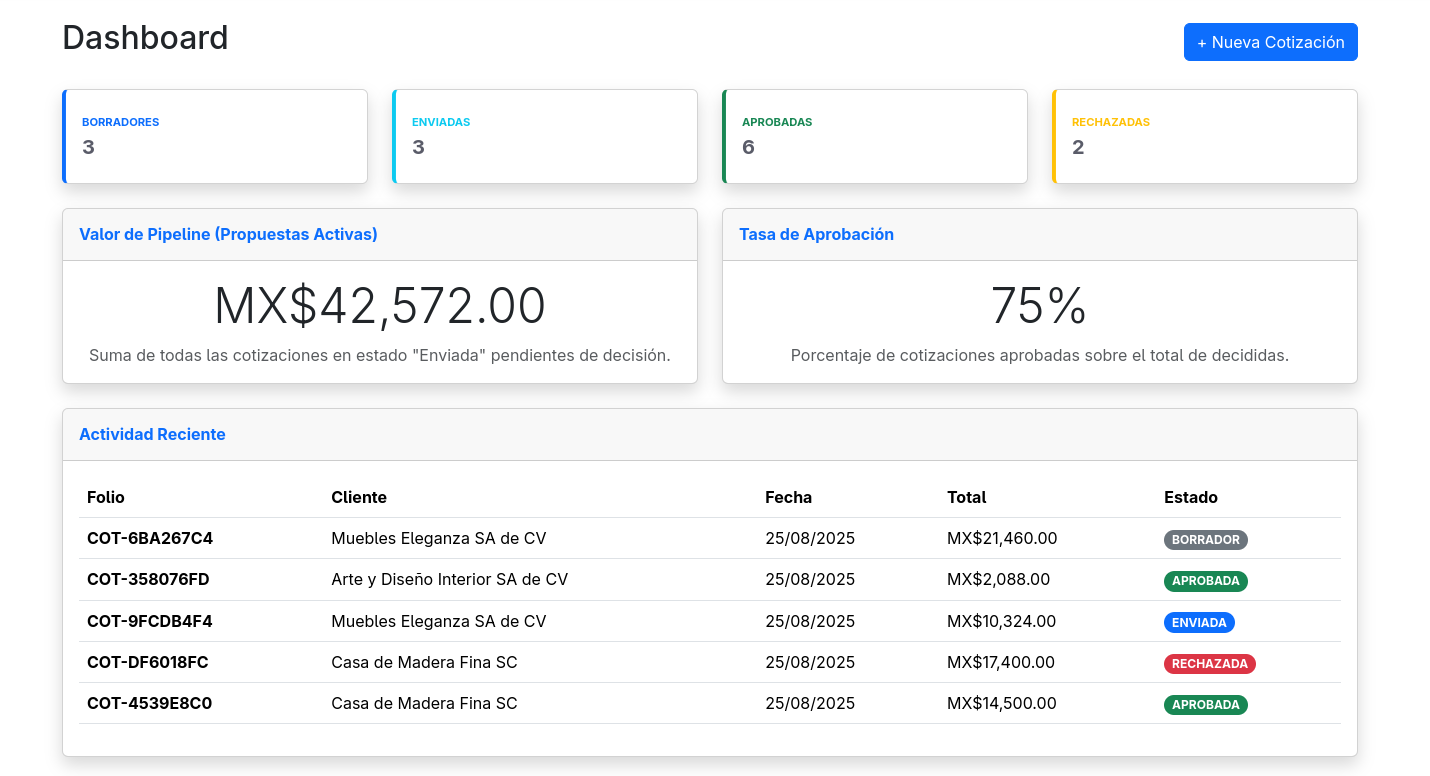Viewport: 1430px width, 776px height.
Task: Click the BORRADOR status badge
Action: point(1205,539)
